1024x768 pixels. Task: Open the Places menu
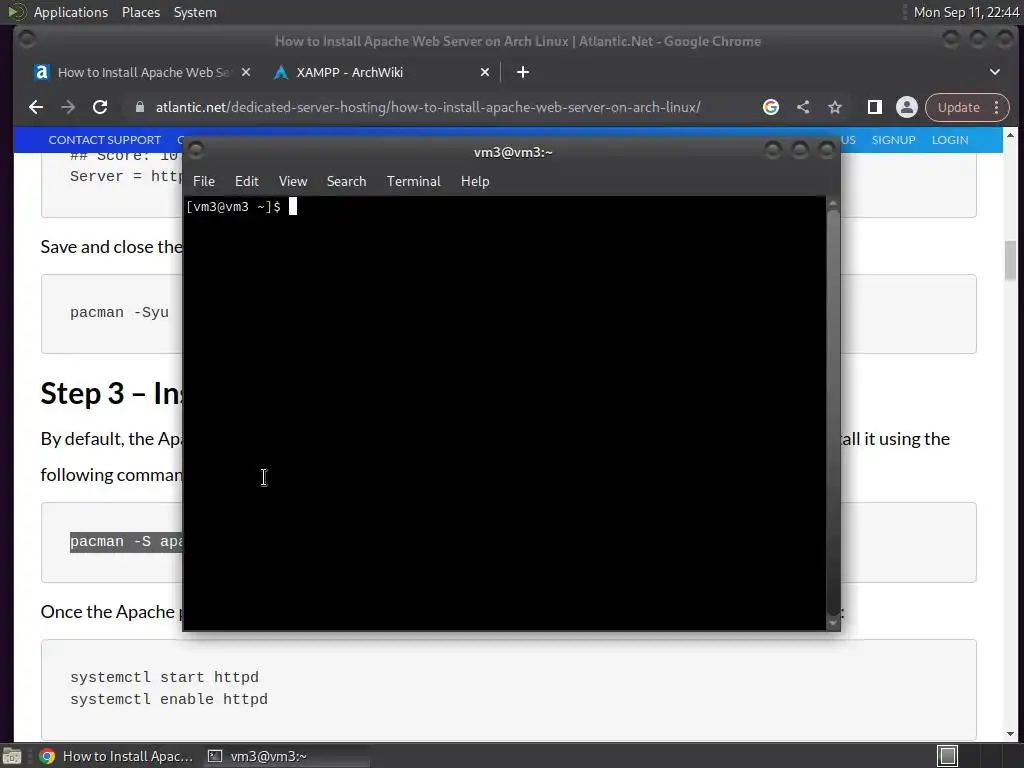140,12
